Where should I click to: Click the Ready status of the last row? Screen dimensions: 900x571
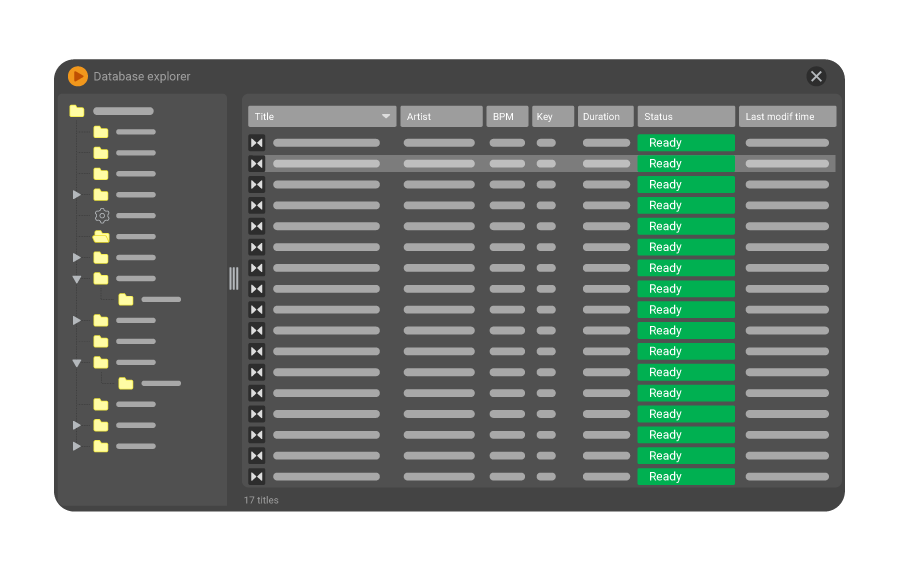click(x=686, y=476)
